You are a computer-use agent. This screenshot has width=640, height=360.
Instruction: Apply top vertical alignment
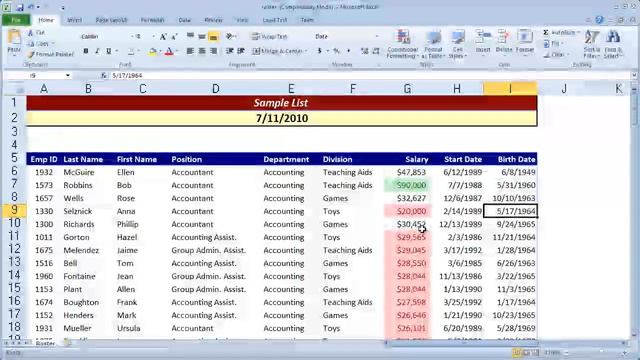190,36
